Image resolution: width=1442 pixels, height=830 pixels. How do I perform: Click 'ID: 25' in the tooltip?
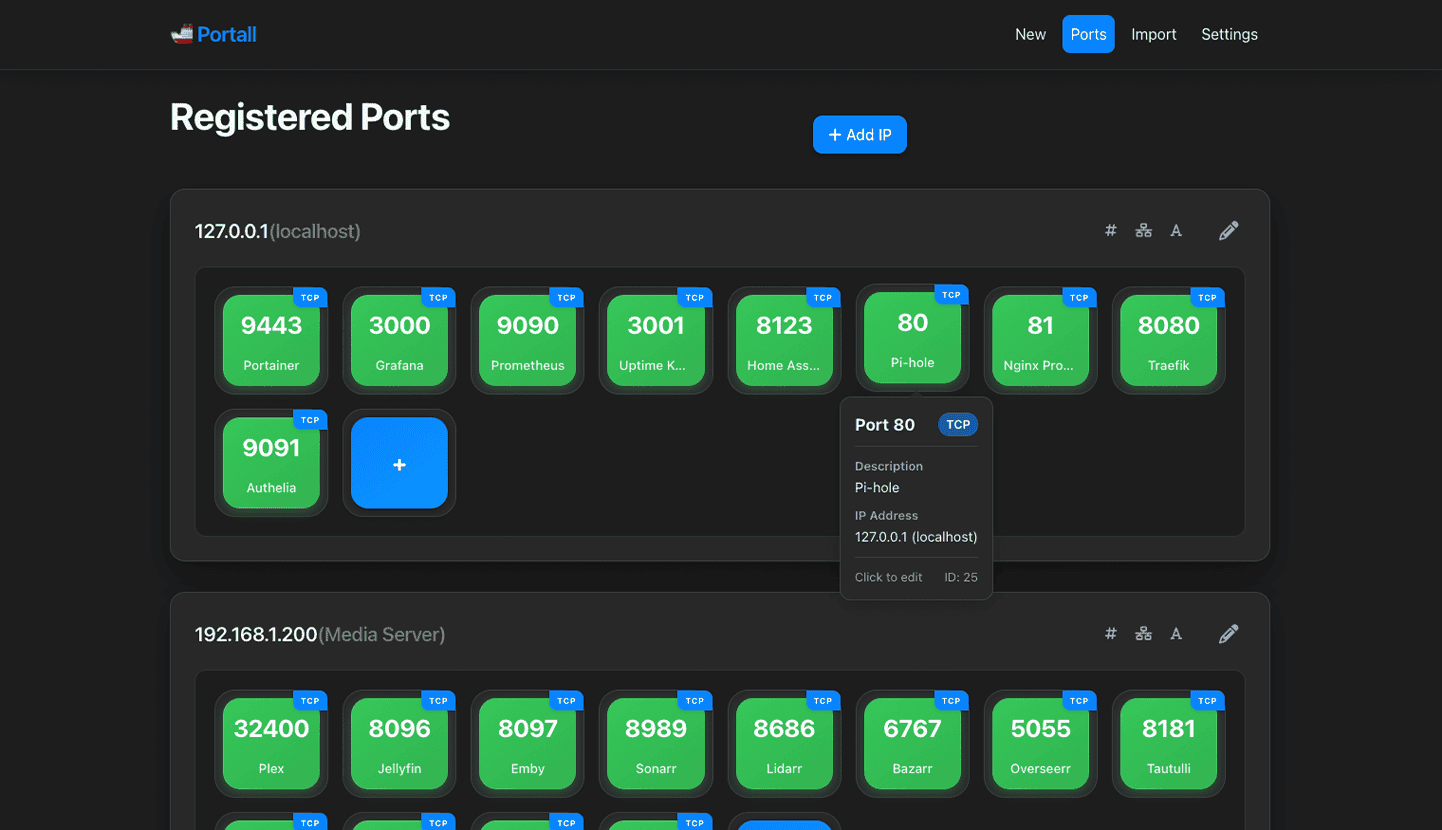pyautogui.click(x=961, y=577)
